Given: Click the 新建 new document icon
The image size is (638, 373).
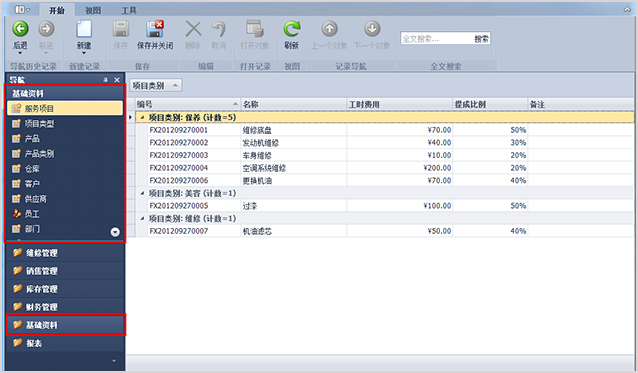Looking at the screenshot, I should [84, 29].
